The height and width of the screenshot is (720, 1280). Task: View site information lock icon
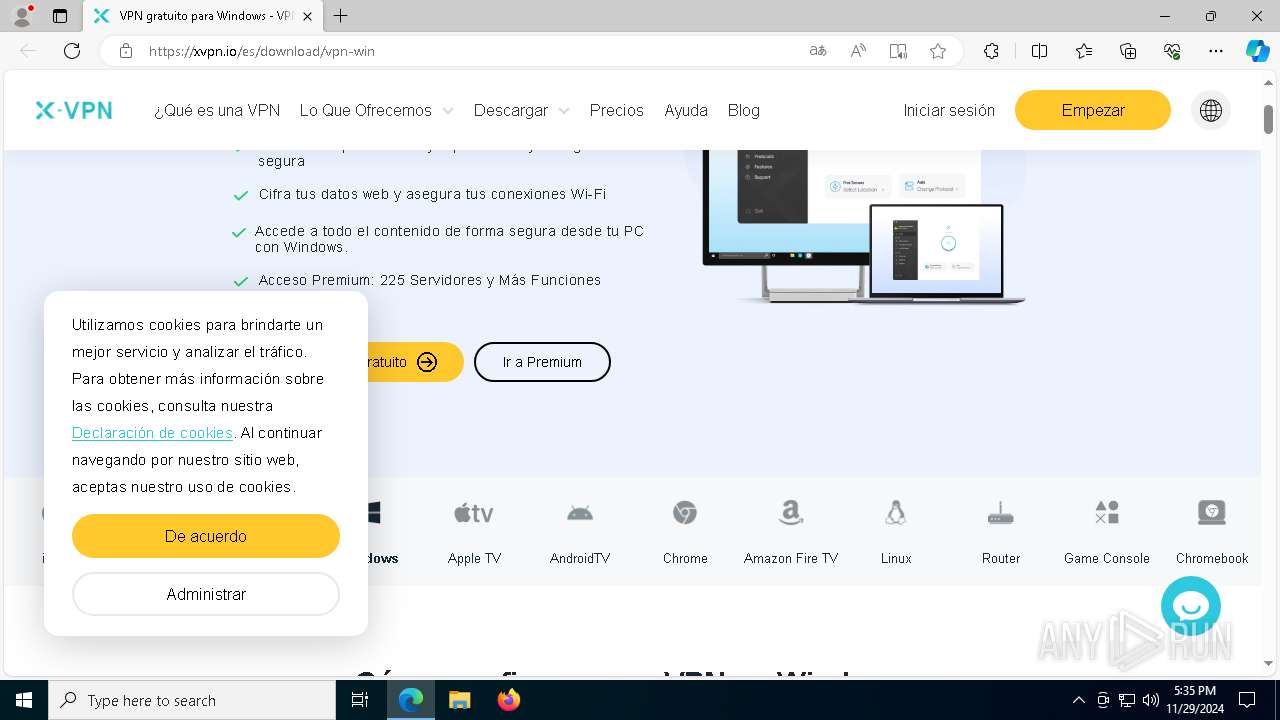[x=126, y=51]
